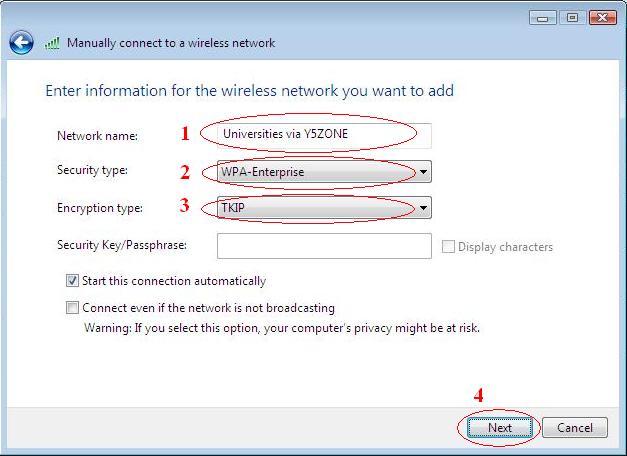Click the "Network name:" label
Image resolution: width=627 pixels, height=456 pixels.
(x=97, y=136)
